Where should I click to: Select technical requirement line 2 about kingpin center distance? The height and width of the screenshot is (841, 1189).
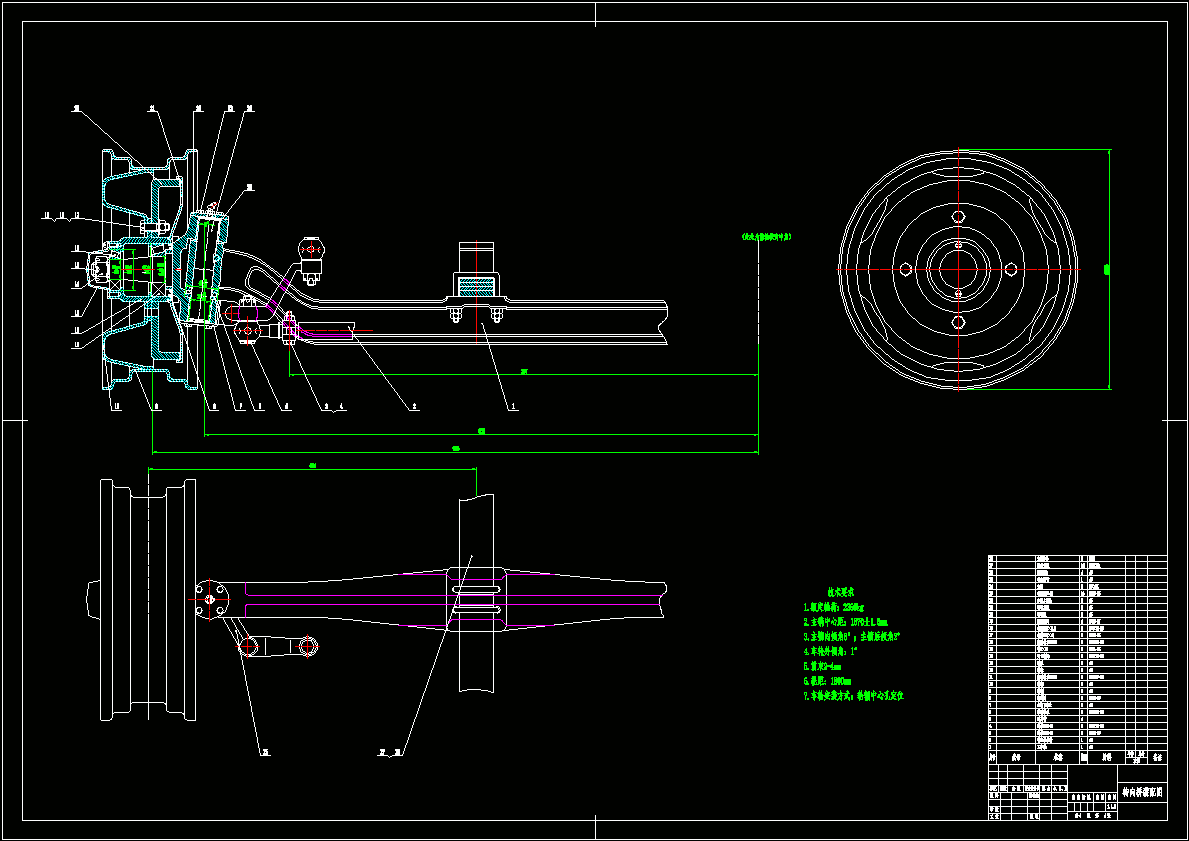[x=845, y=622]
